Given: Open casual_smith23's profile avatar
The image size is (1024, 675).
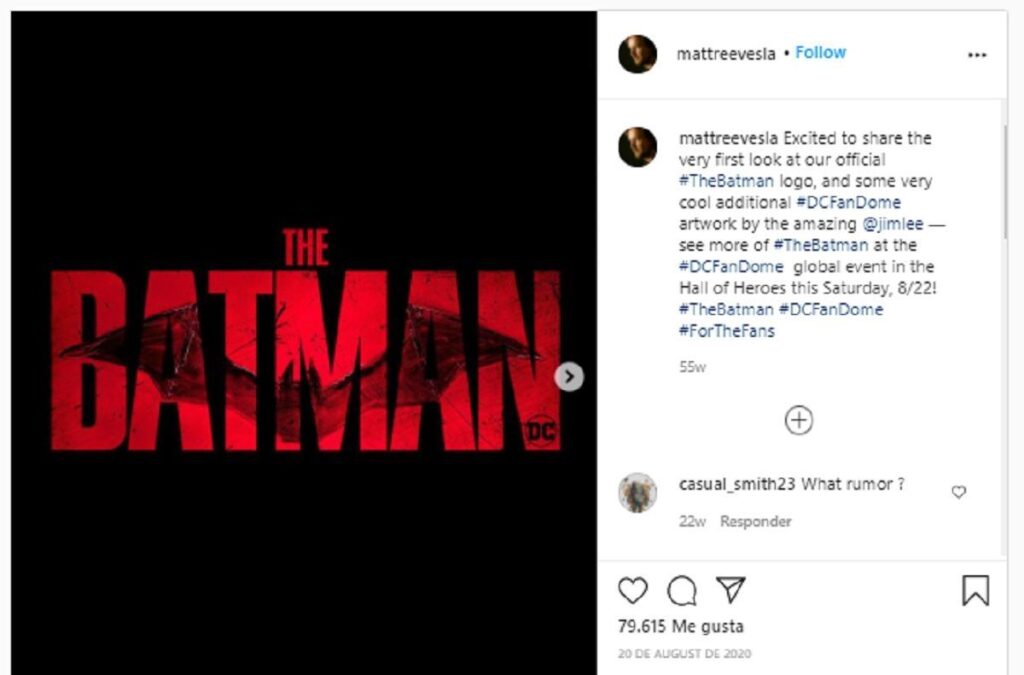Looking at the screenshot, I should (x=637, y=491).
